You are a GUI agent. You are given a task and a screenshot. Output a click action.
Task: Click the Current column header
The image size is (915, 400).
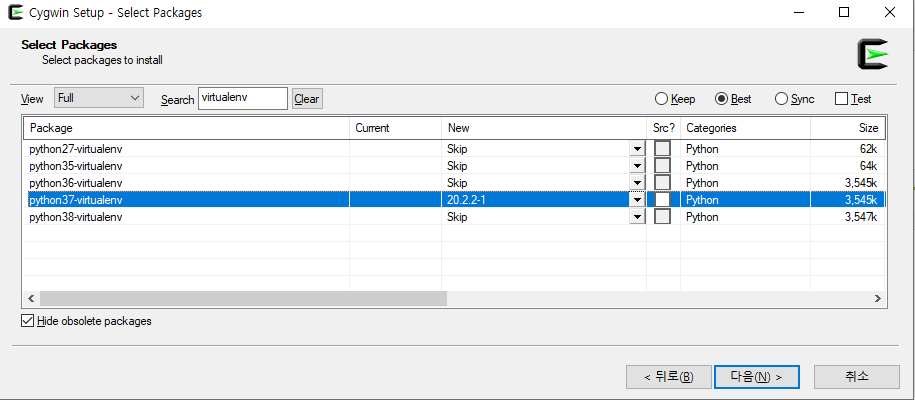[x=395, y=128]
